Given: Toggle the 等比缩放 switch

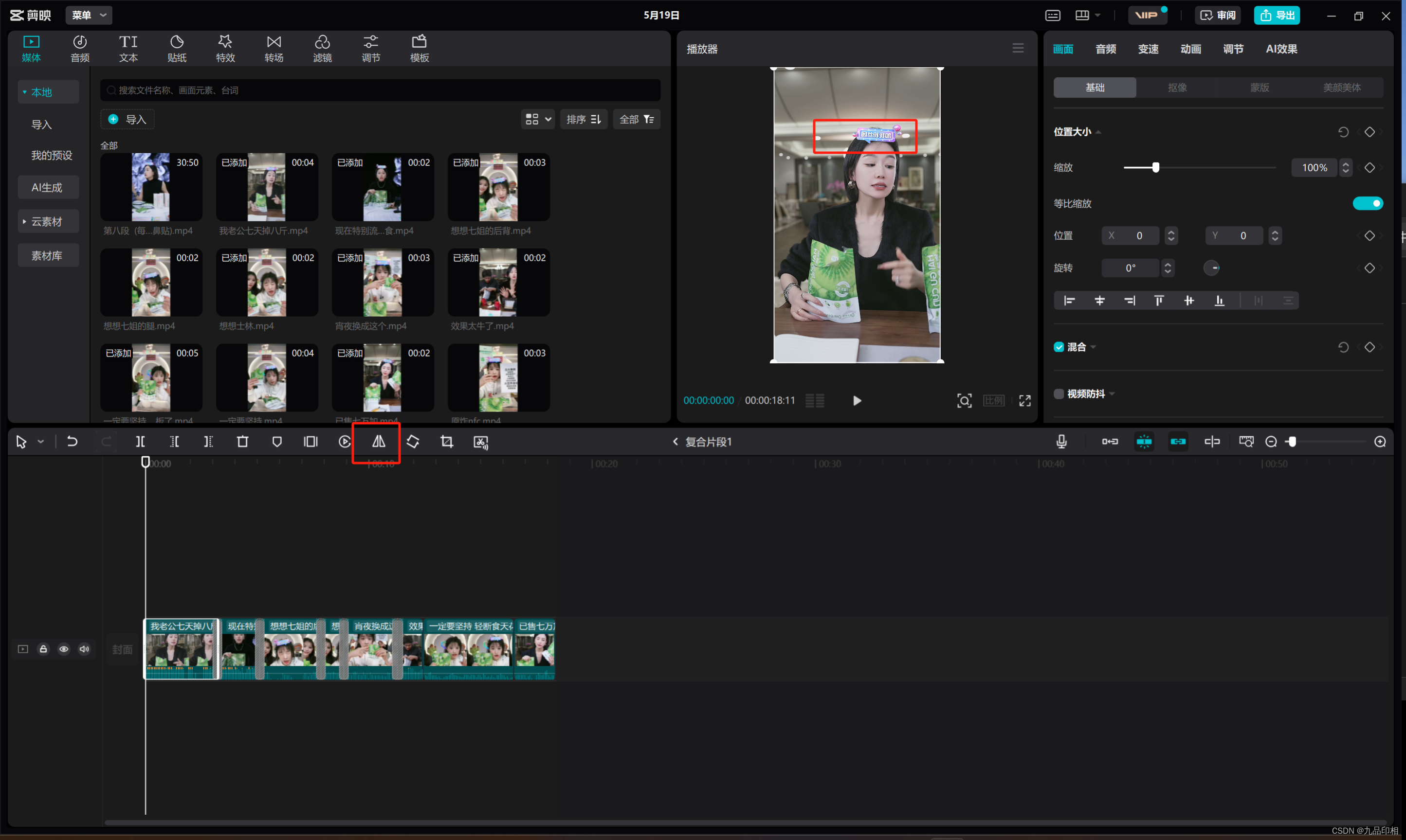Looking at the screenshot, I should point(1368,203).
